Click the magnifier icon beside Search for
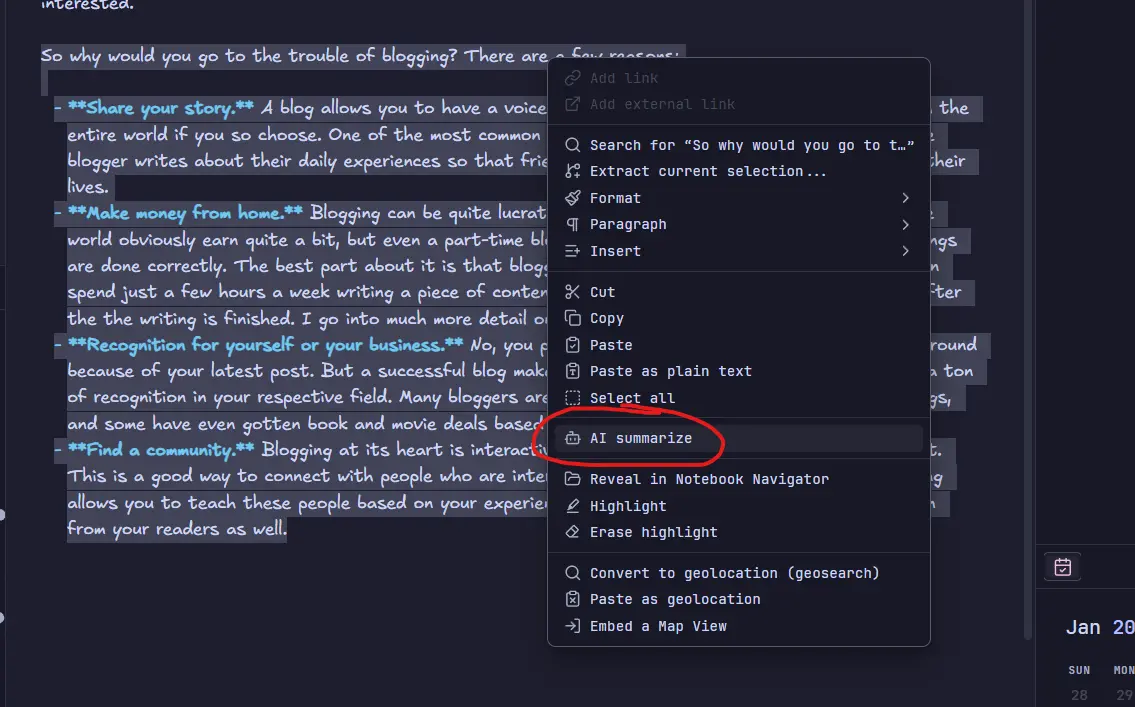This screenshot has height=707, width=1135. pyautogui.click(x=572, y=145)
